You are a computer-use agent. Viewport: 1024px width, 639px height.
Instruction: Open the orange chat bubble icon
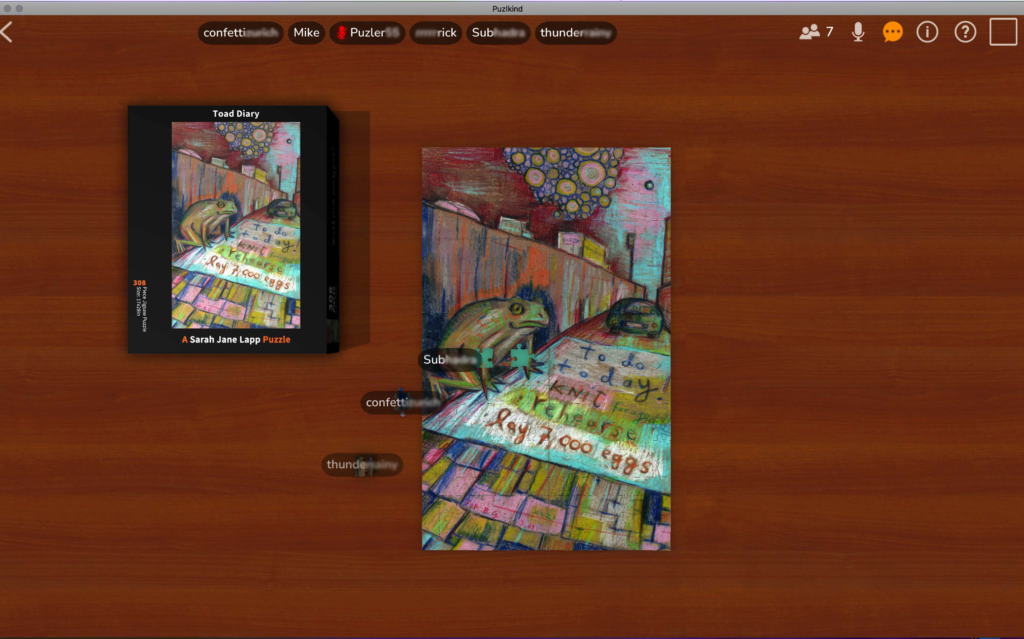(892, 32)
